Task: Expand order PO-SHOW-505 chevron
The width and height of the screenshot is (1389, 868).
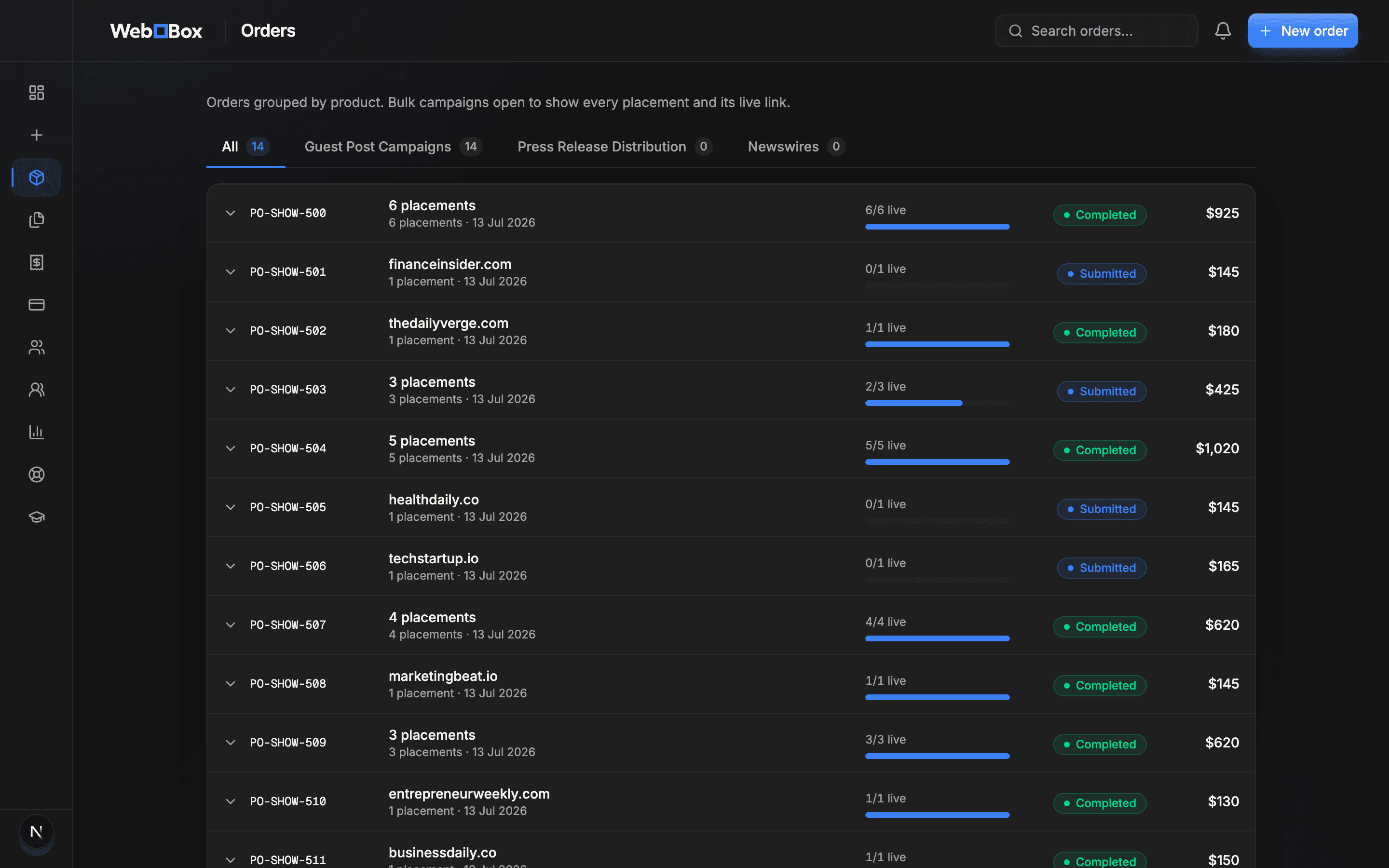Action: [230, 507]
